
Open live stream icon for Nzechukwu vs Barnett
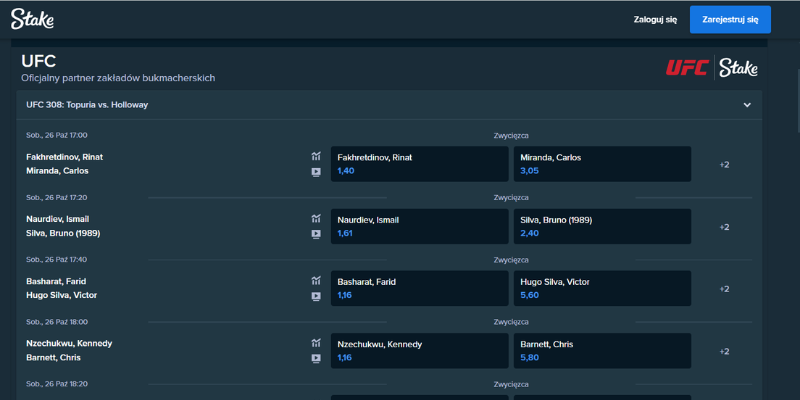coord(315,358)
